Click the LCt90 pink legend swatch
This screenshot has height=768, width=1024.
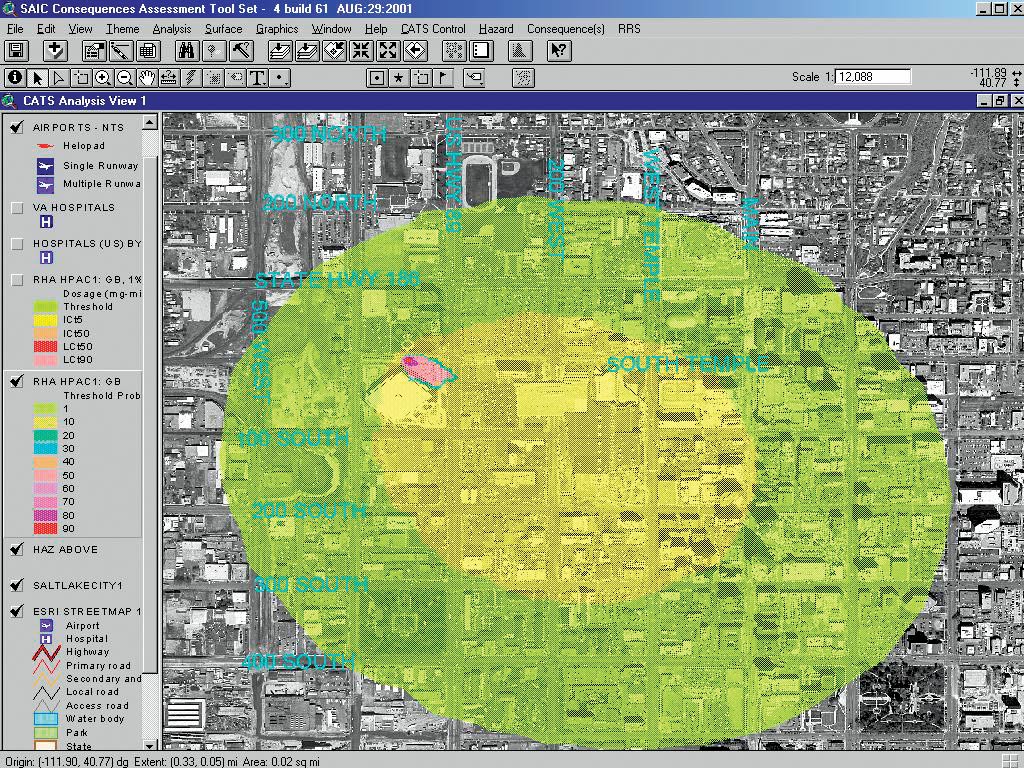coord(45,360)
